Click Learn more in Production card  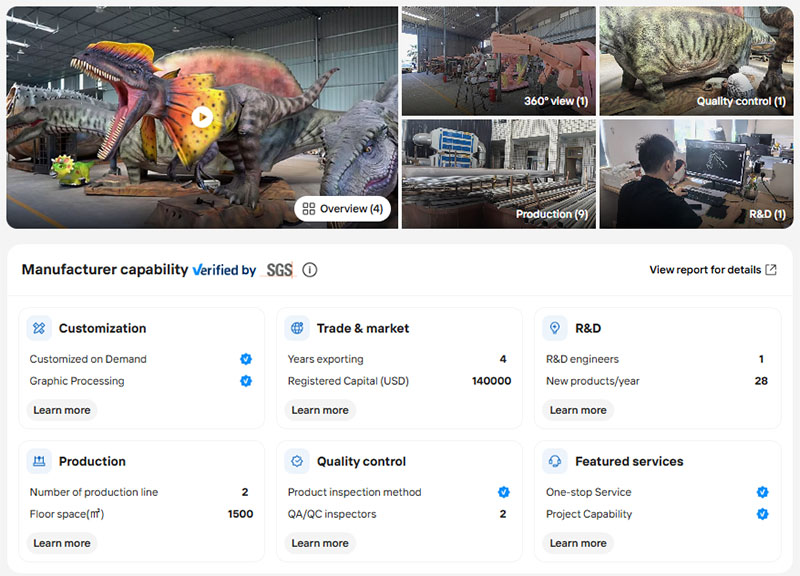click(x=62, y=543)
